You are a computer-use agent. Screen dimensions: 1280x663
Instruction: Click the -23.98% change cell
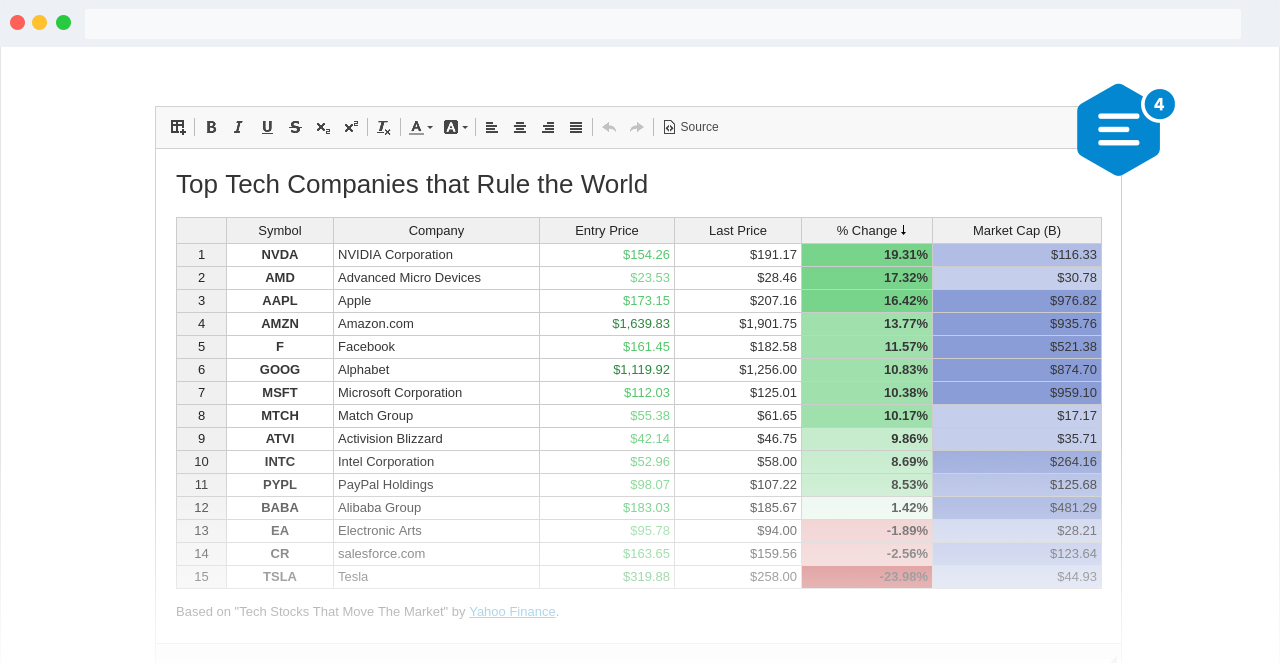pos(867,577)
